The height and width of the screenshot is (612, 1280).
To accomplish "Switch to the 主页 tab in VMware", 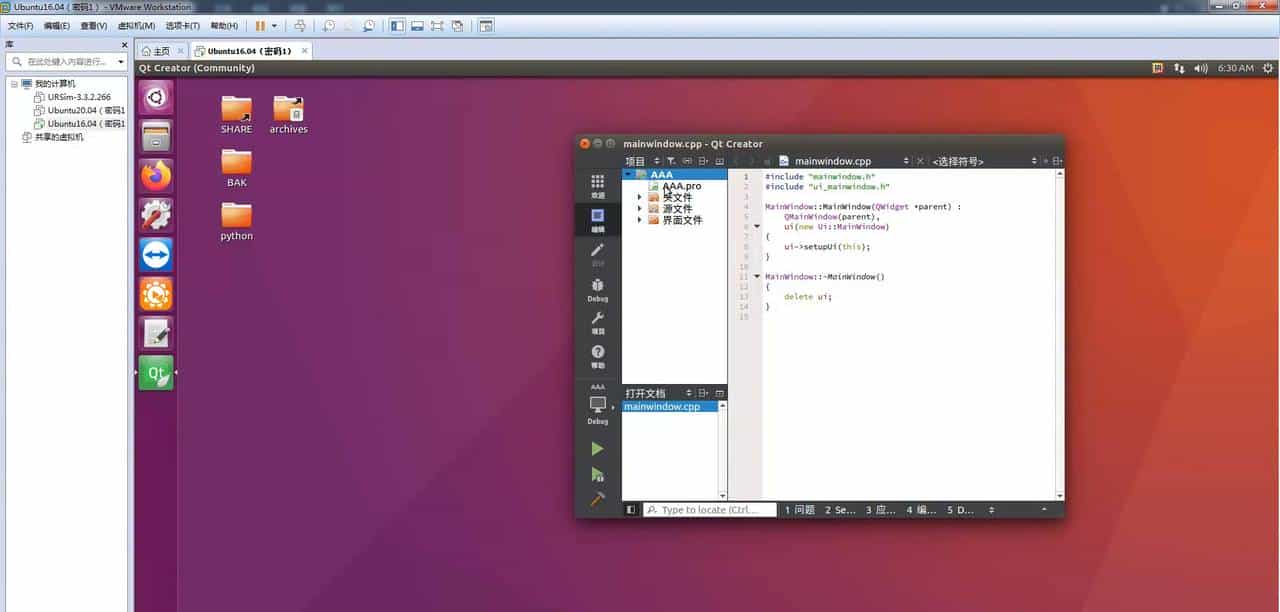I will [155, 51].
